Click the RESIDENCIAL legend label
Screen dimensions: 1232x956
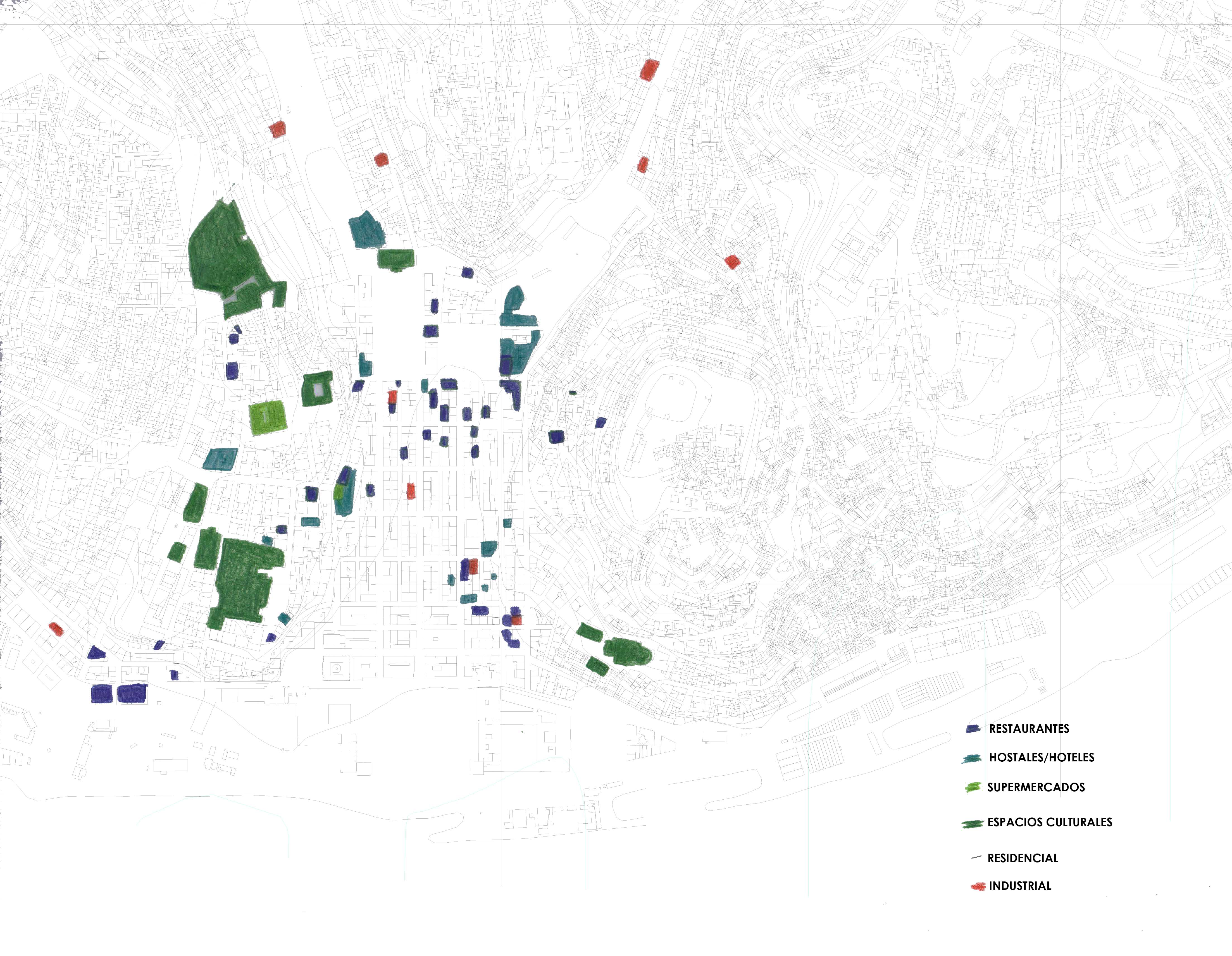(x=1023, y=859)
